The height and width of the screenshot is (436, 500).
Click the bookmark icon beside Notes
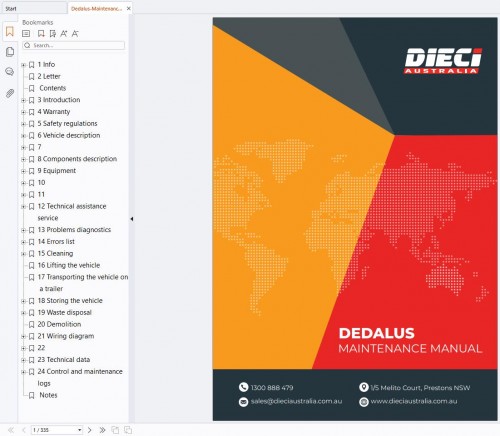point(32,395)
